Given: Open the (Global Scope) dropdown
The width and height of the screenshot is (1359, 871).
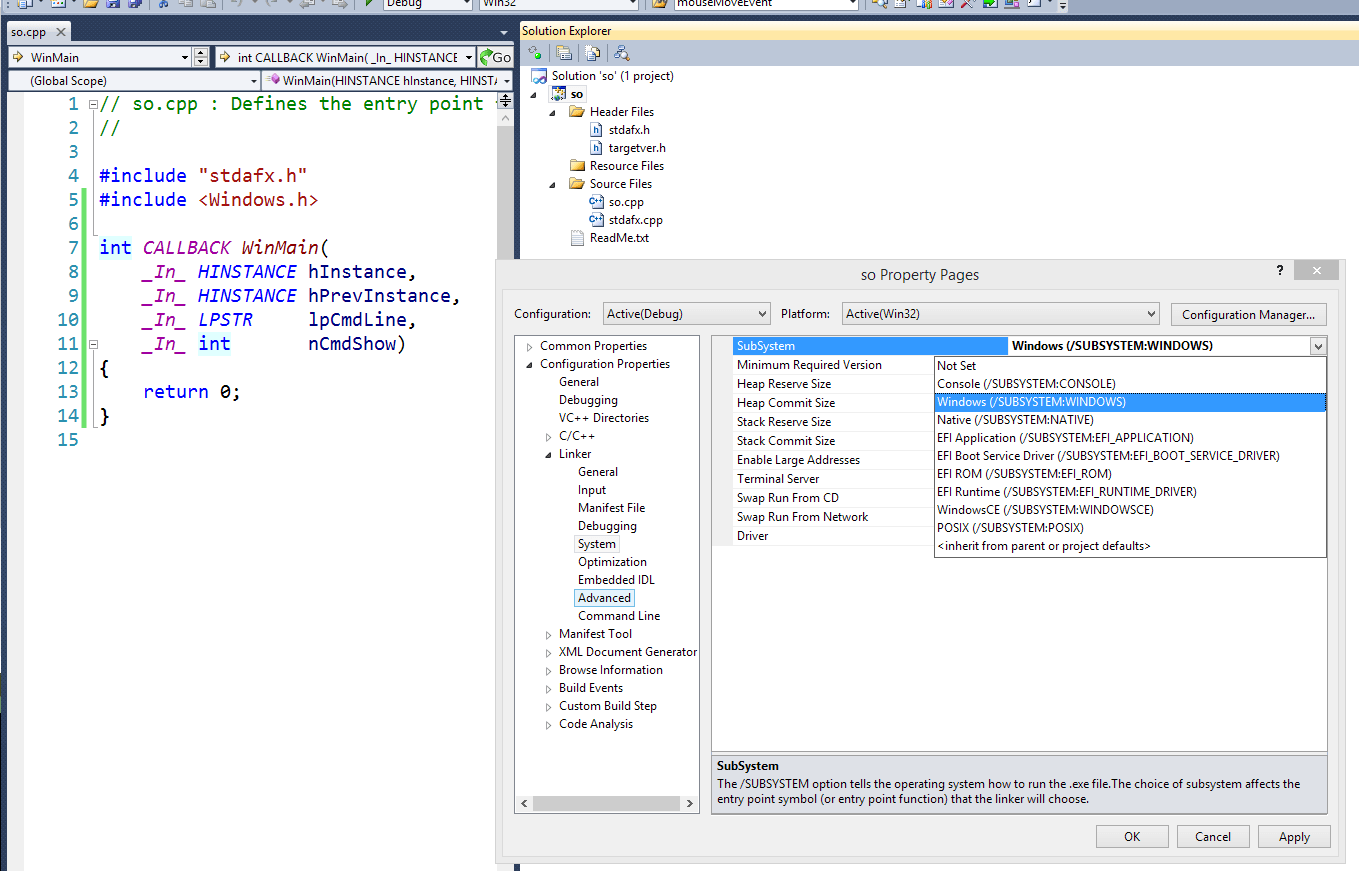Looking at the screenshot, I should (134, 81).
